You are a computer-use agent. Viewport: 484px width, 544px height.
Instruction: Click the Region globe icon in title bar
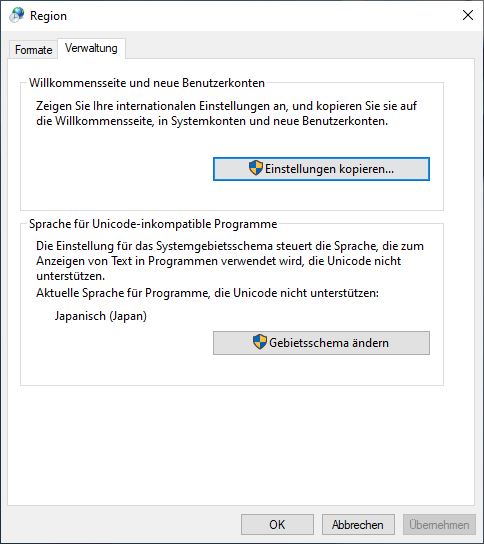point(16,15)
